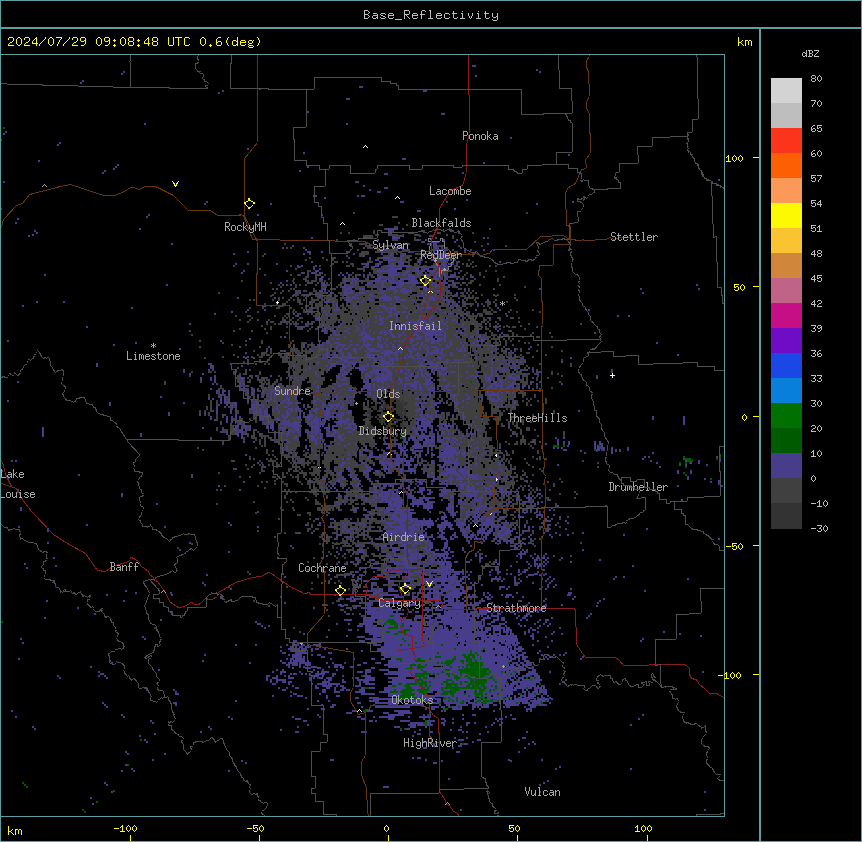Click the white plus marker north of Drumheller
Screen dimensions: 862x842
(612, 375)
